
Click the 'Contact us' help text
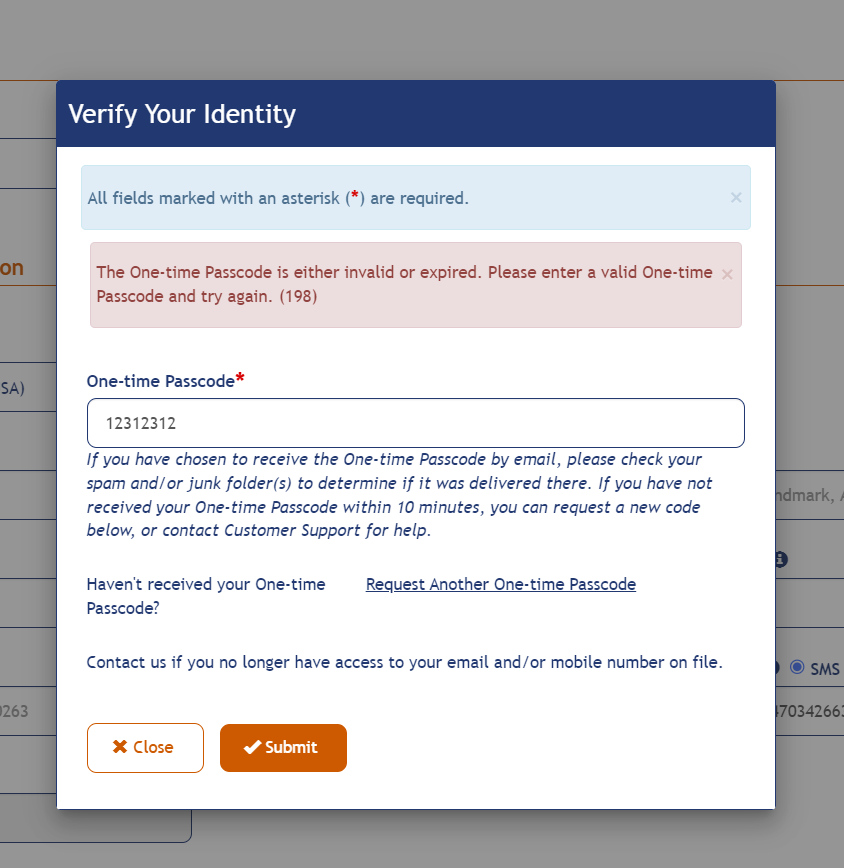click(404, 661)
